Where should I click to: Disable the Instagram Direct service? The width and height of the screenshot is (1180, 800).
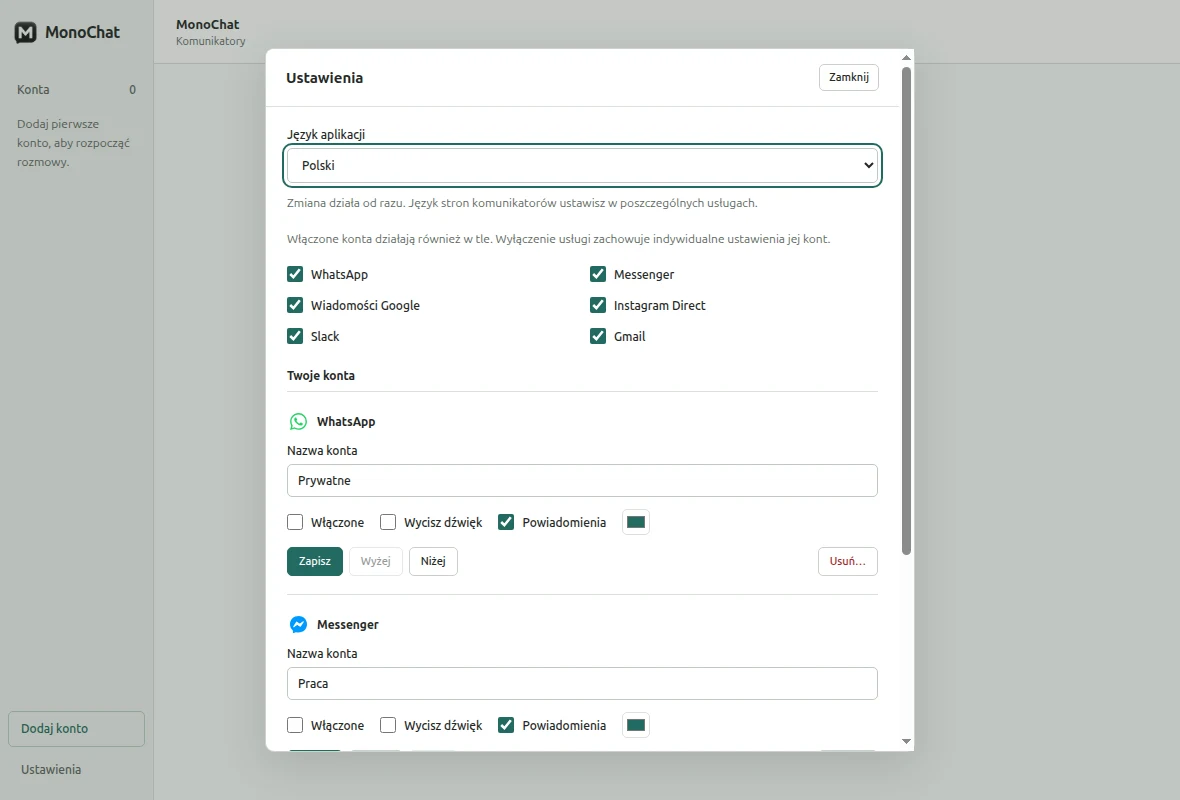pos(598,305)
